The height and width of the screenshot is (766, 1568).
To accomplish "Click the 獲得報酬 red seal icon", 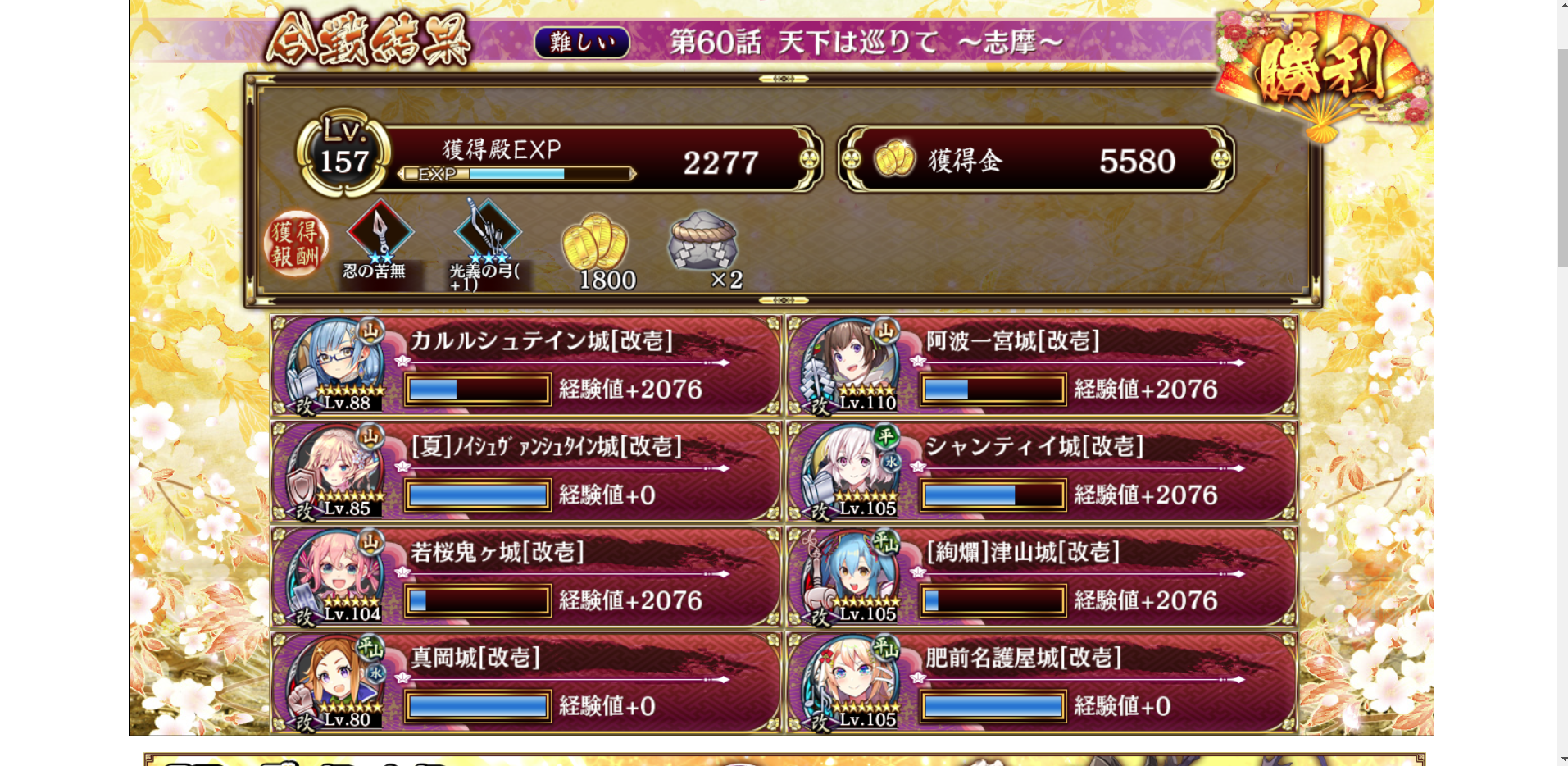I will 295,244.
